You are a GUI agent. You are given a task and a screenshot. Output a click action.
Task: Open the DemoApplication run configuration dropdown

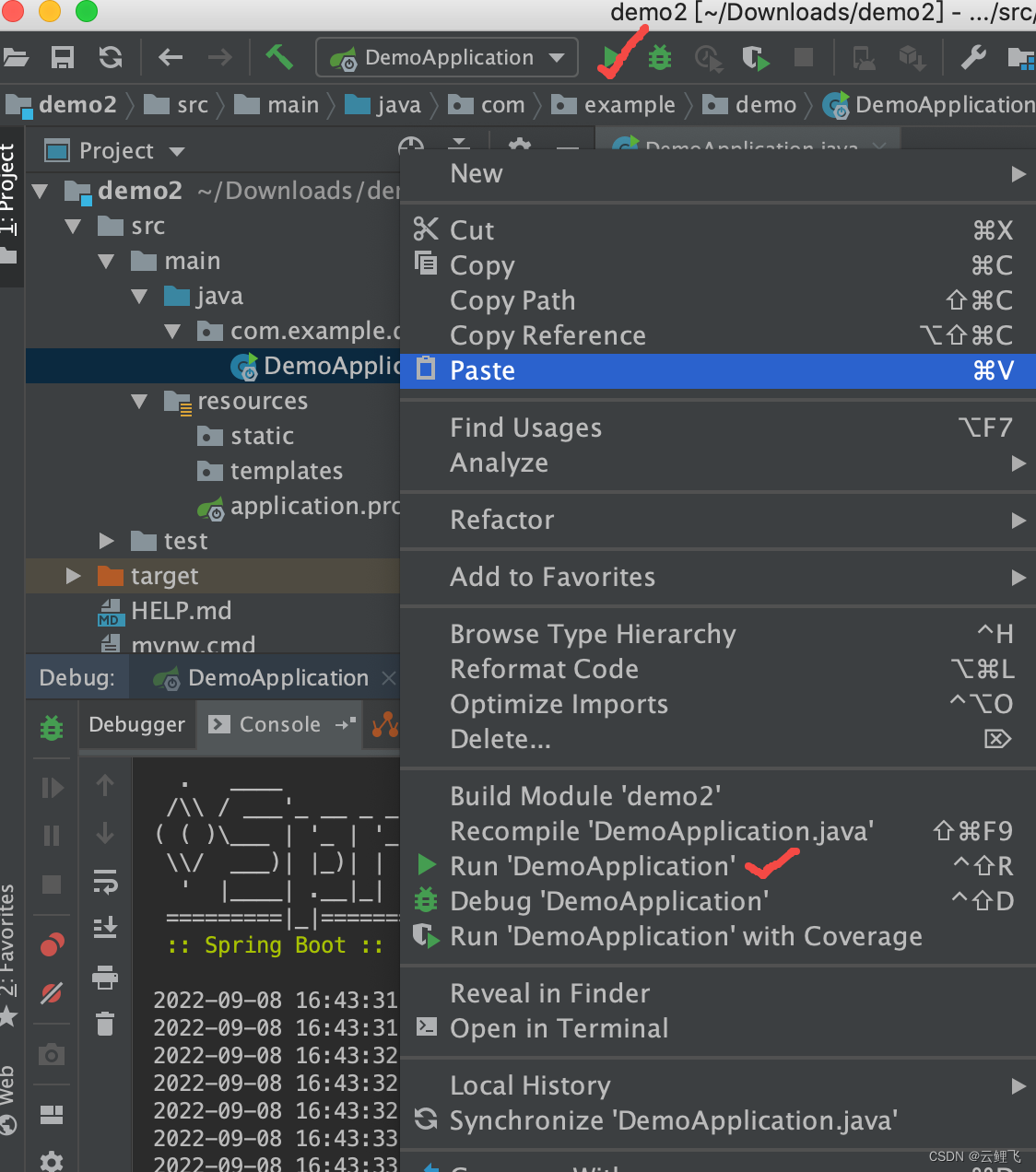[447, 57]
